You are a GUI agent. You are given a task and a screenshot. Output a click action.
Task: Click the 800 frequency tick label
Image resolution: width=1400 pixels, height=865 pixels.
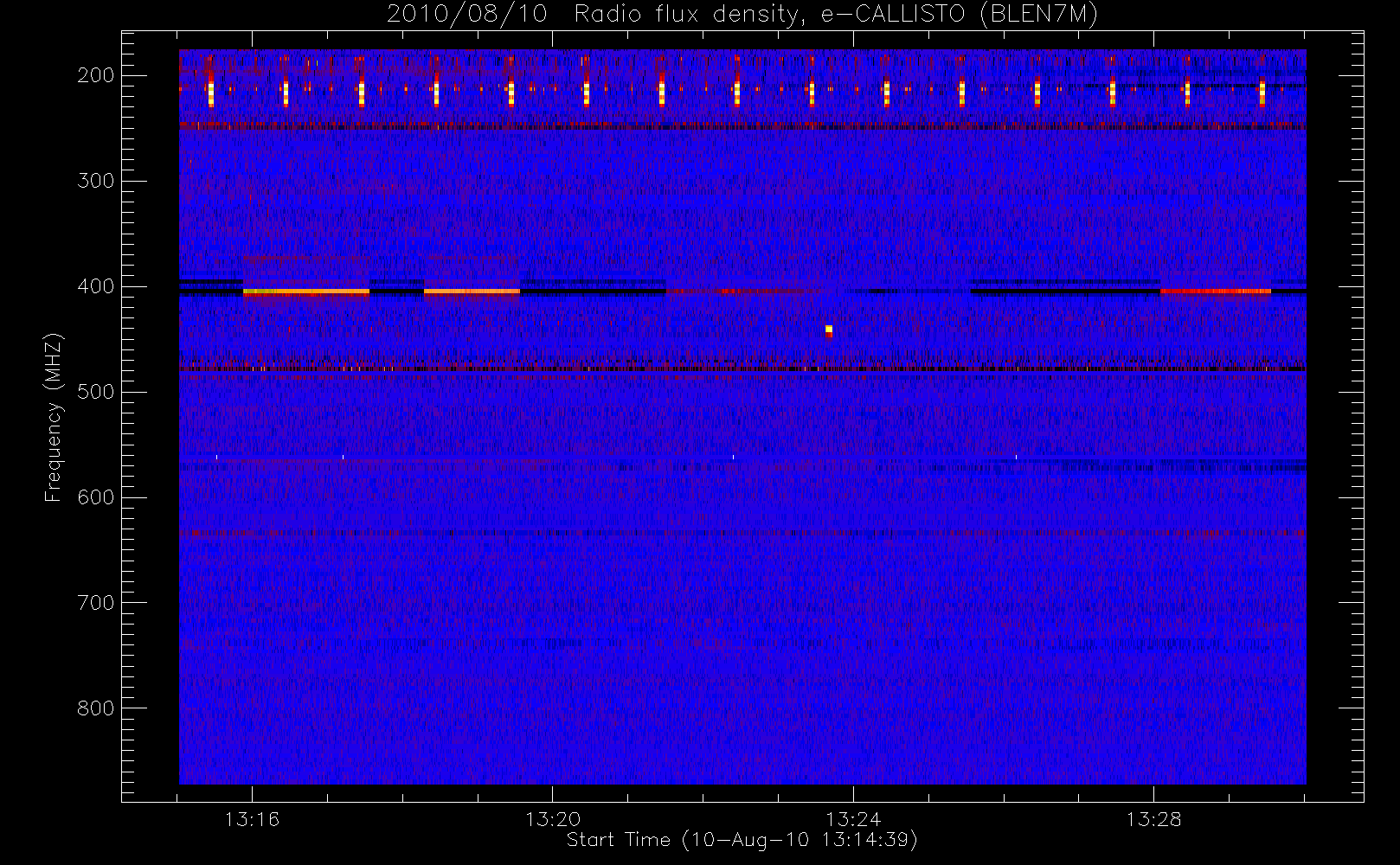coord(96,708)
